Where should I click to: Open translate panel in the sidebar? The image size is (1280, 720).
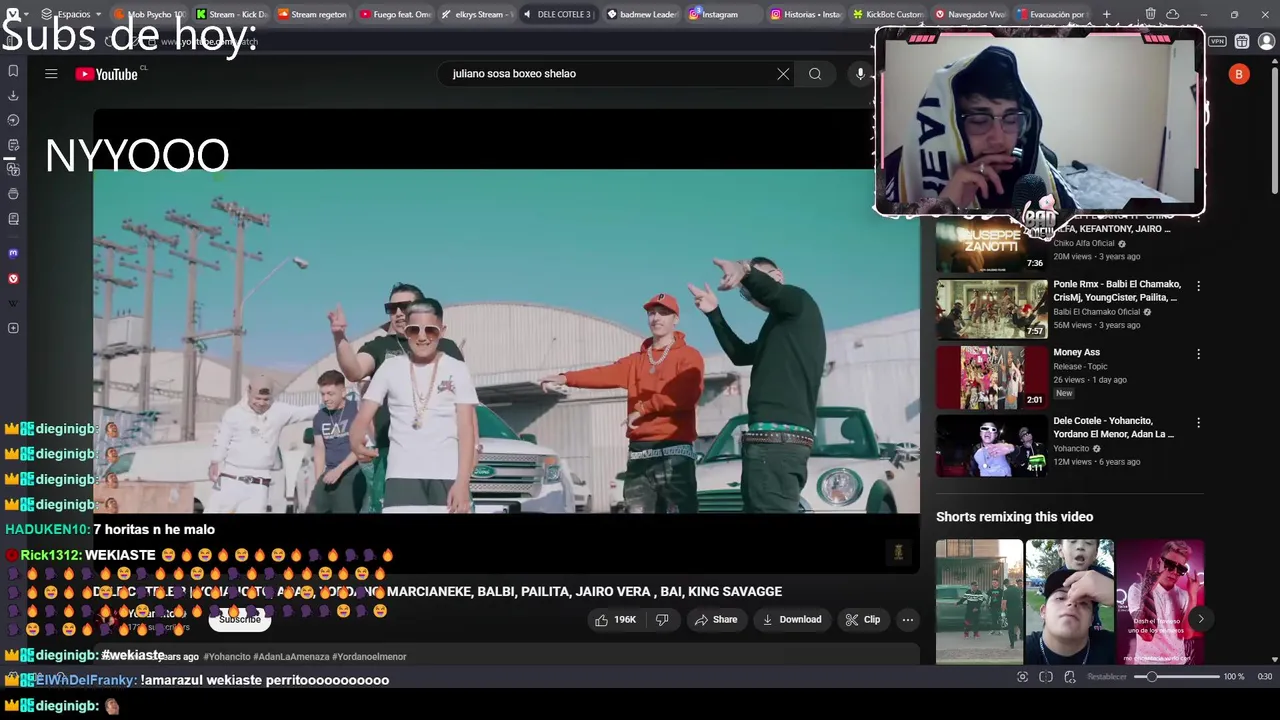click(x=13, y=170)
